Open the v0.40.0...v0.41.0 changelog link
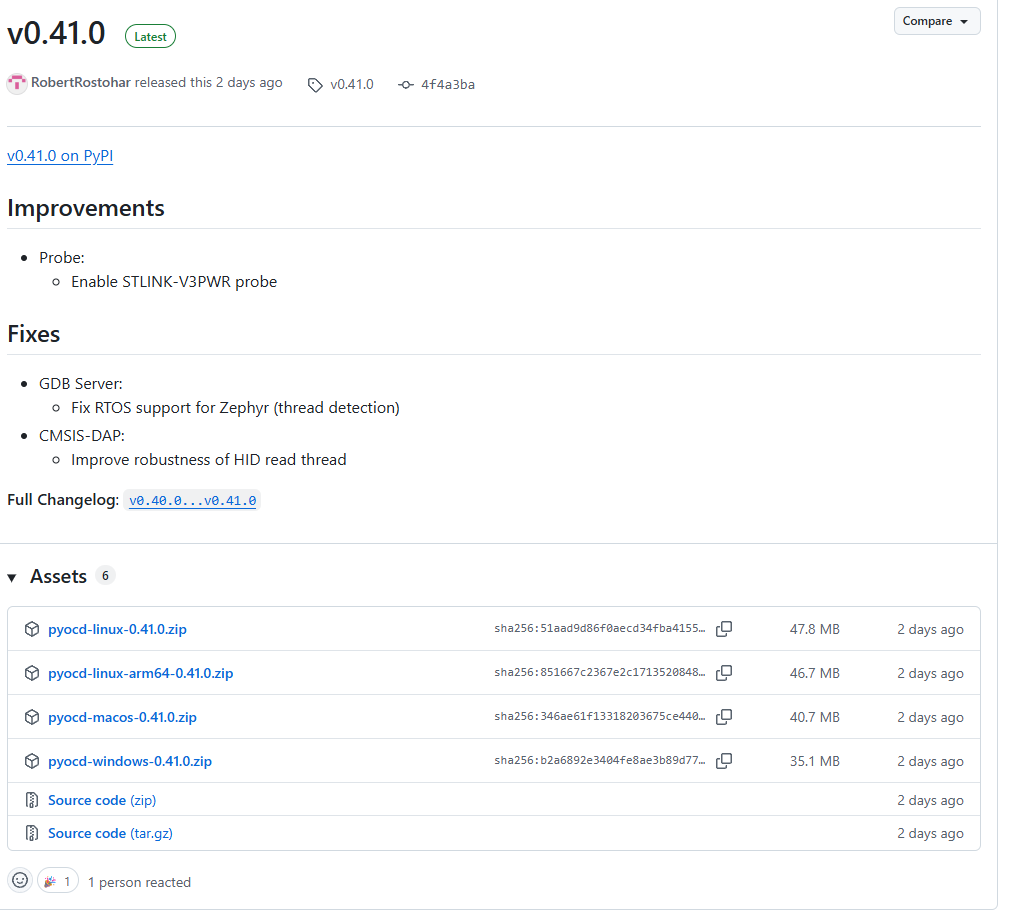Image resolution: width=1013 pixels, height=912 pixels. (193, 500)
